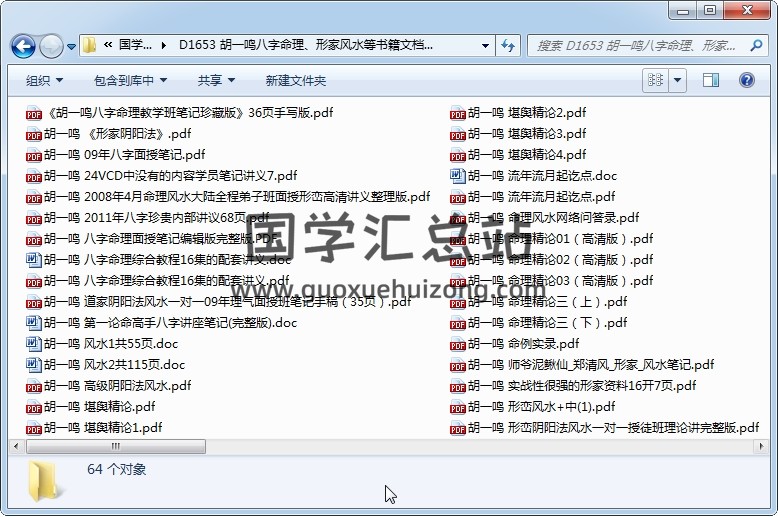The image size is (778, 517).
Task: Click horizontal scrollbar left arrow
Action: click(16, 447)
